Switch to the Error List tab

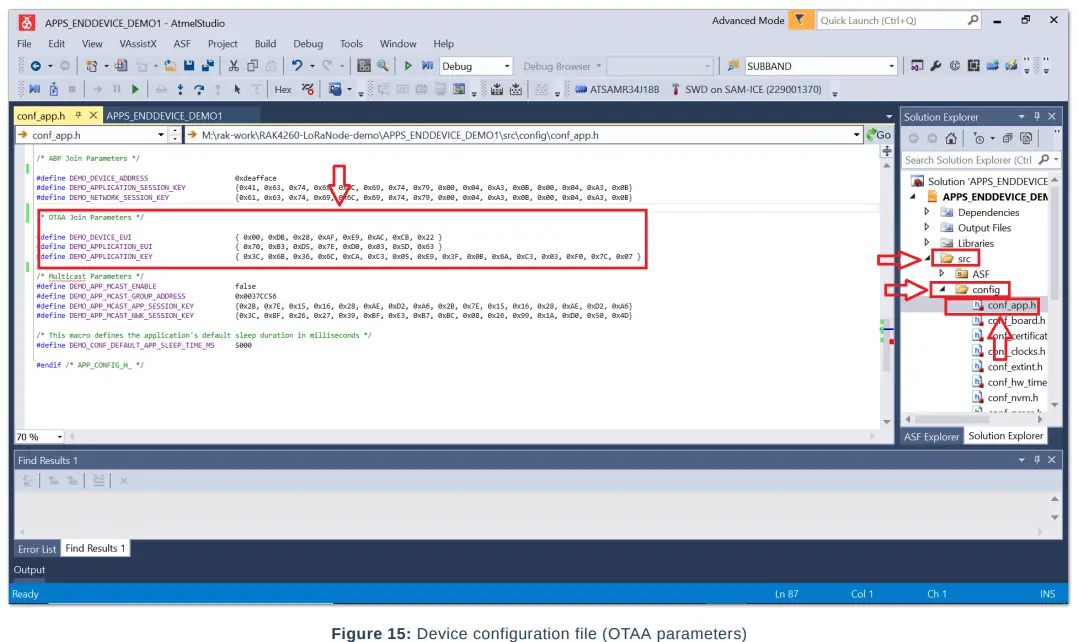click(37, 549)
